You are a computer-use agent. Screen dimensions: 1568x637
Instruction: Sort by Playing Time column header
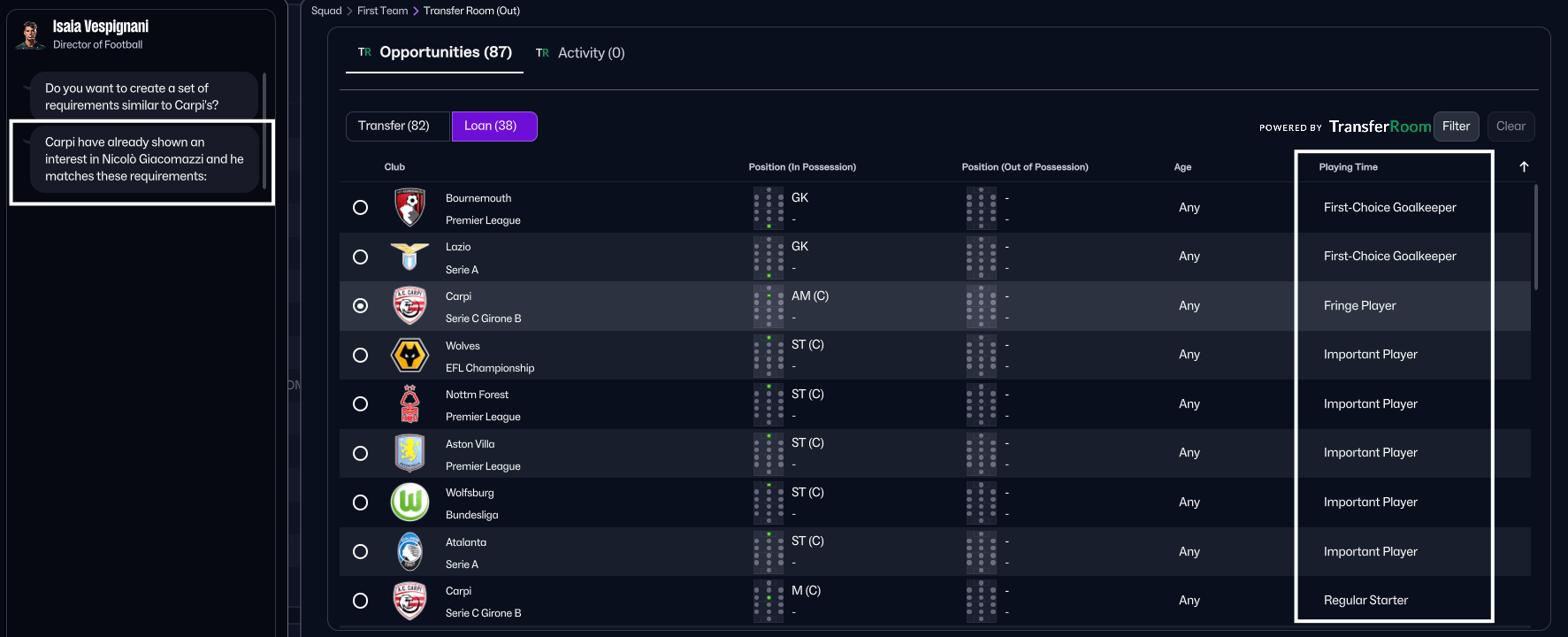(1348, 167)
